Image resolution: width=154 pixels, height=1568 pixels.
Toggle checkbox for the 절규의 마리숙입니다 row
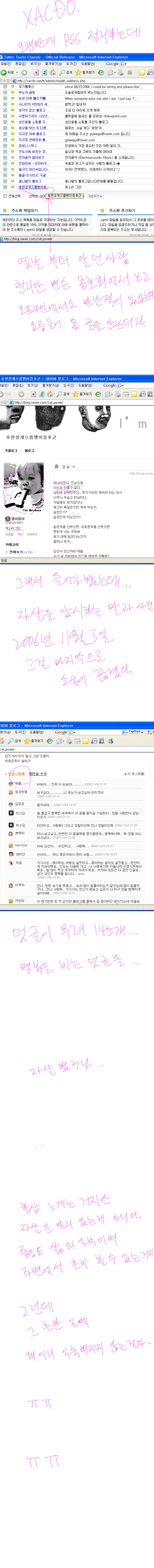[5, 169]
